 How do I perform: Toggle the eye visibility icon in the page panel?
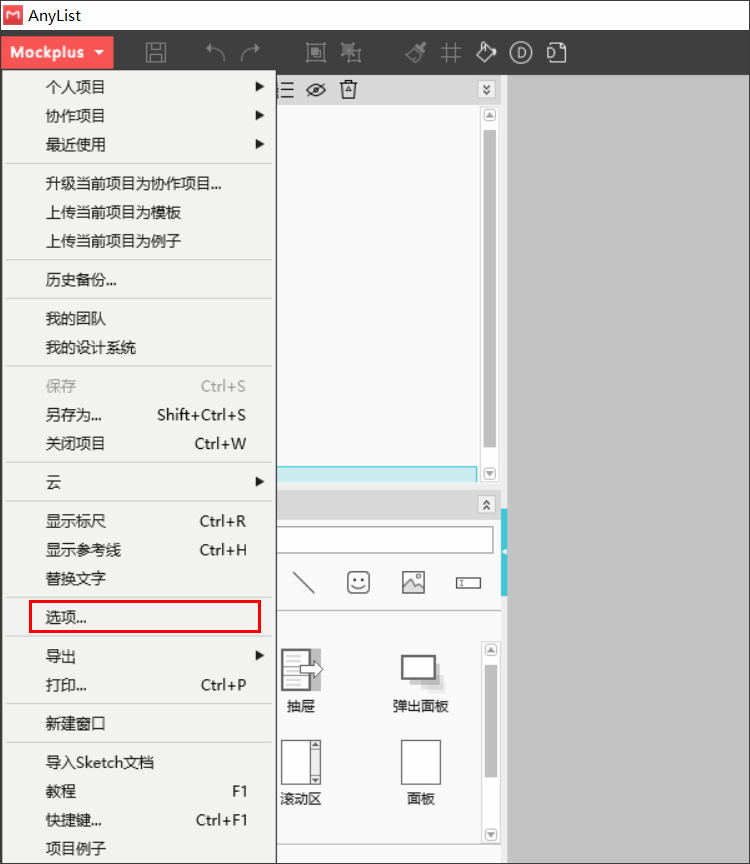pyautogui.click(x=316, y=89)
